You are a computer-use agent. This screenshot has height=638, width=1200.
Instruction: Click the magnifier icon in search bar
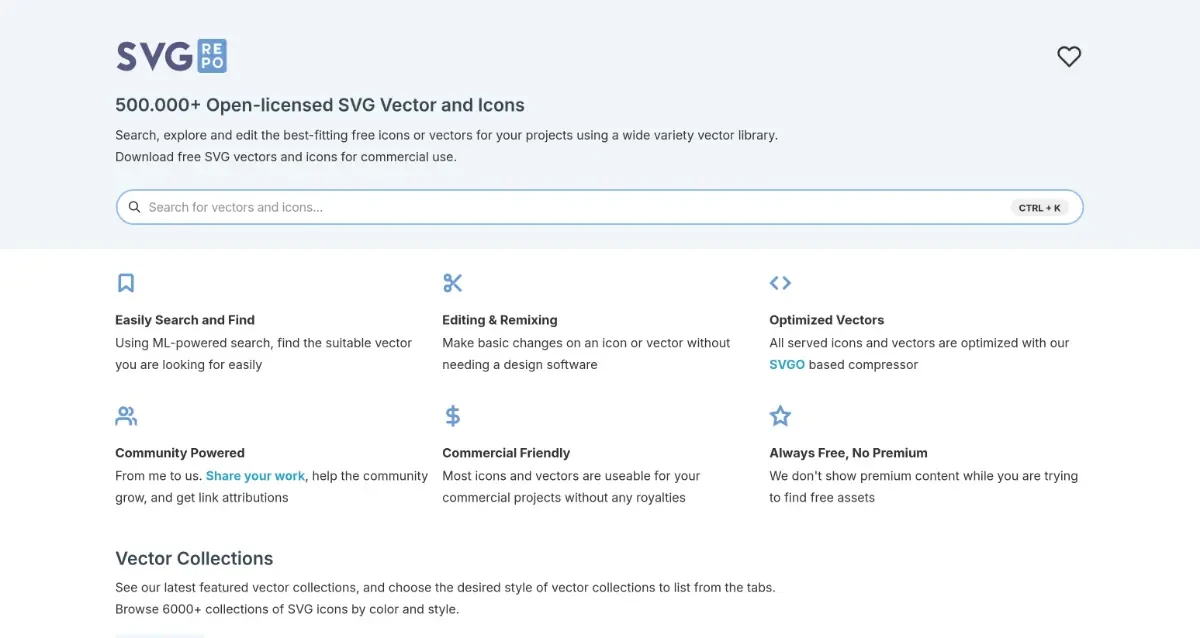tap(134, 207)
